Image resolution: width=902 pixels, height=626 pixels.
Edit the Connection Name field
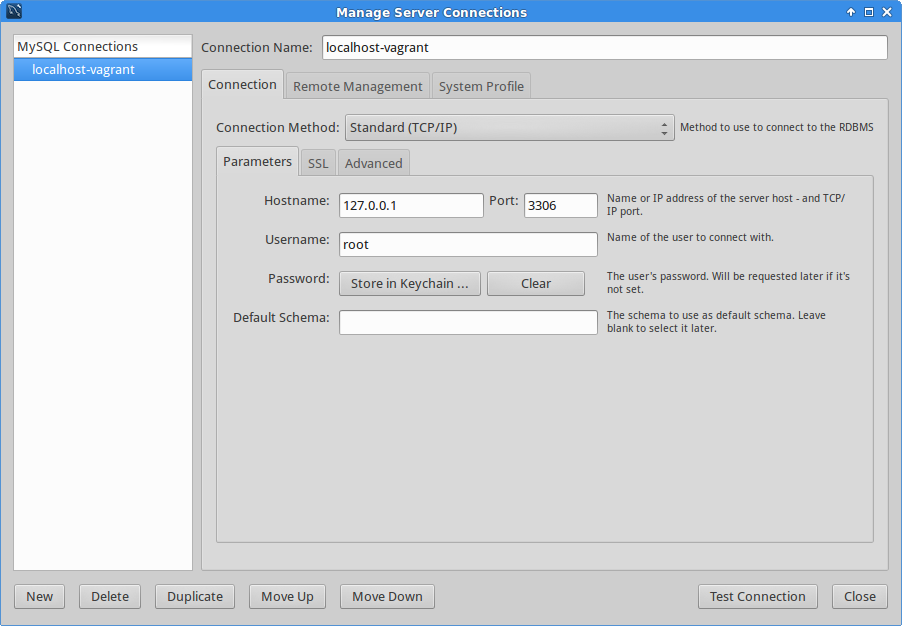pyautogui.click(x=605, y=48)
